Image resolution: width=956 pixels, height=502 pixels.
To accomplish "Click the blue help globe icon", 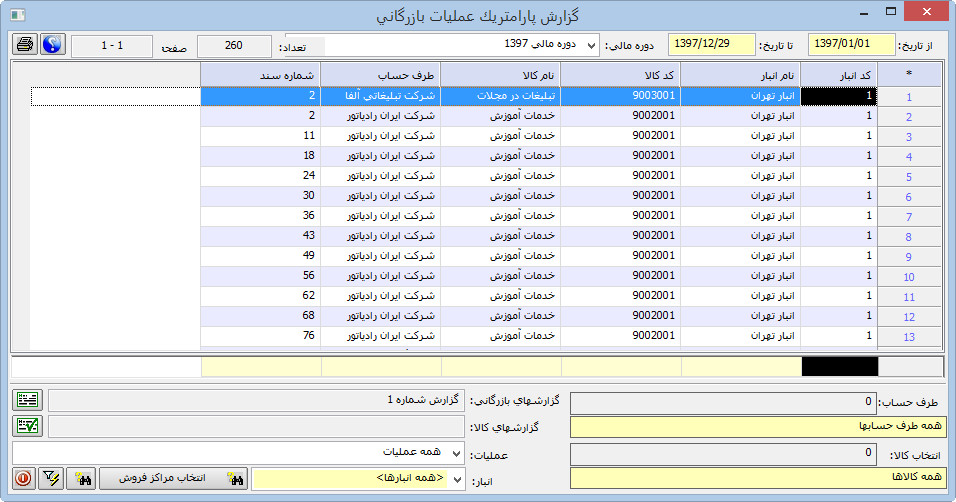I will pos(53,44).
